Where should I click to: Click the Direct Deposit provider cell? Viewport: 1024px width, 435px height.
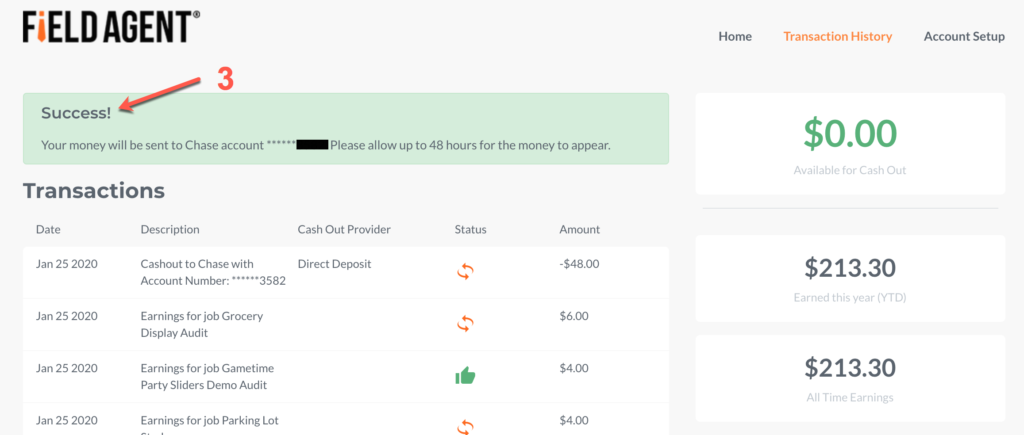click(334, 264)
